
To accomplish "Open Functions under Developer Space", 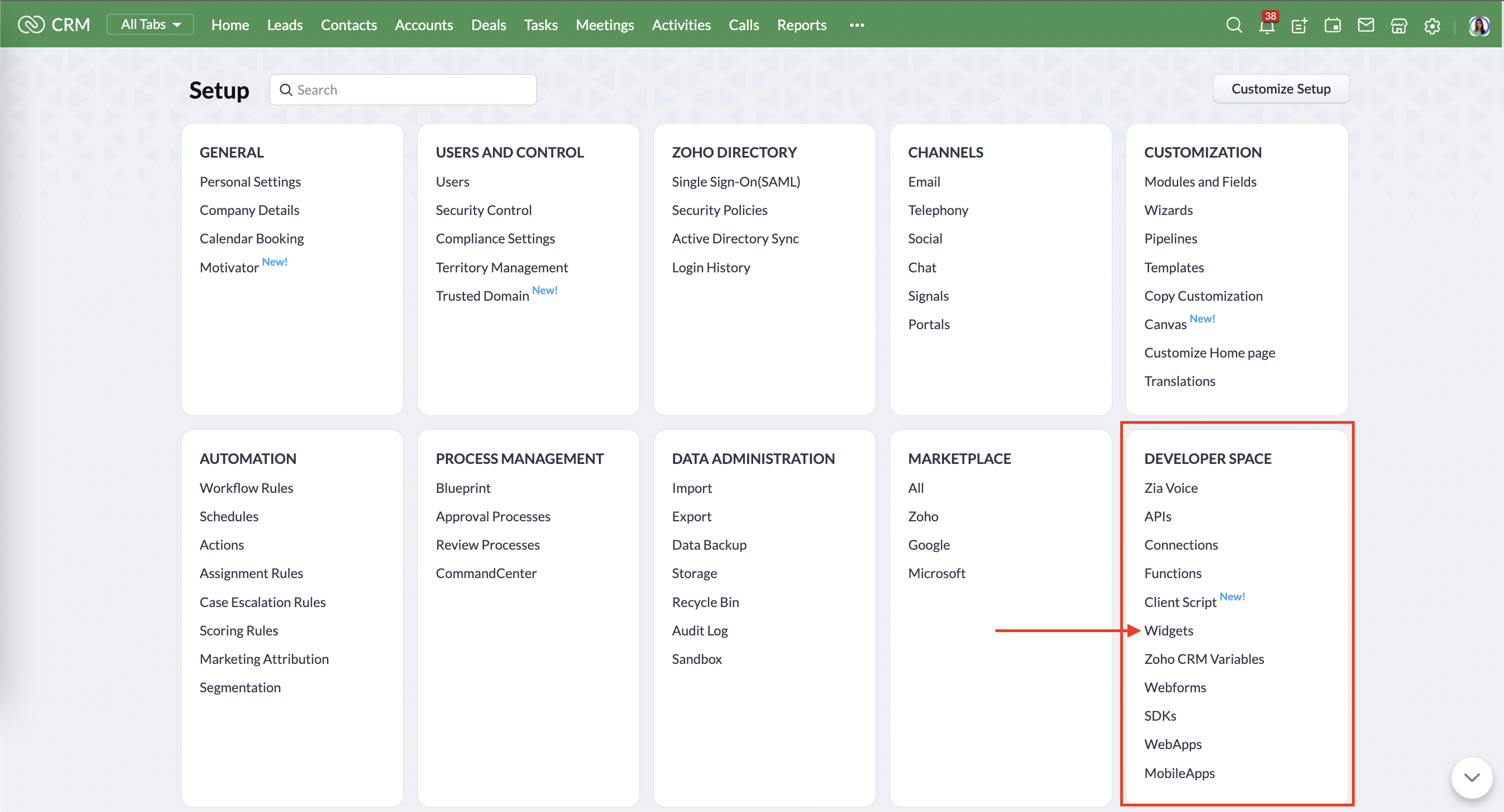I will [x=1173, y=573].
